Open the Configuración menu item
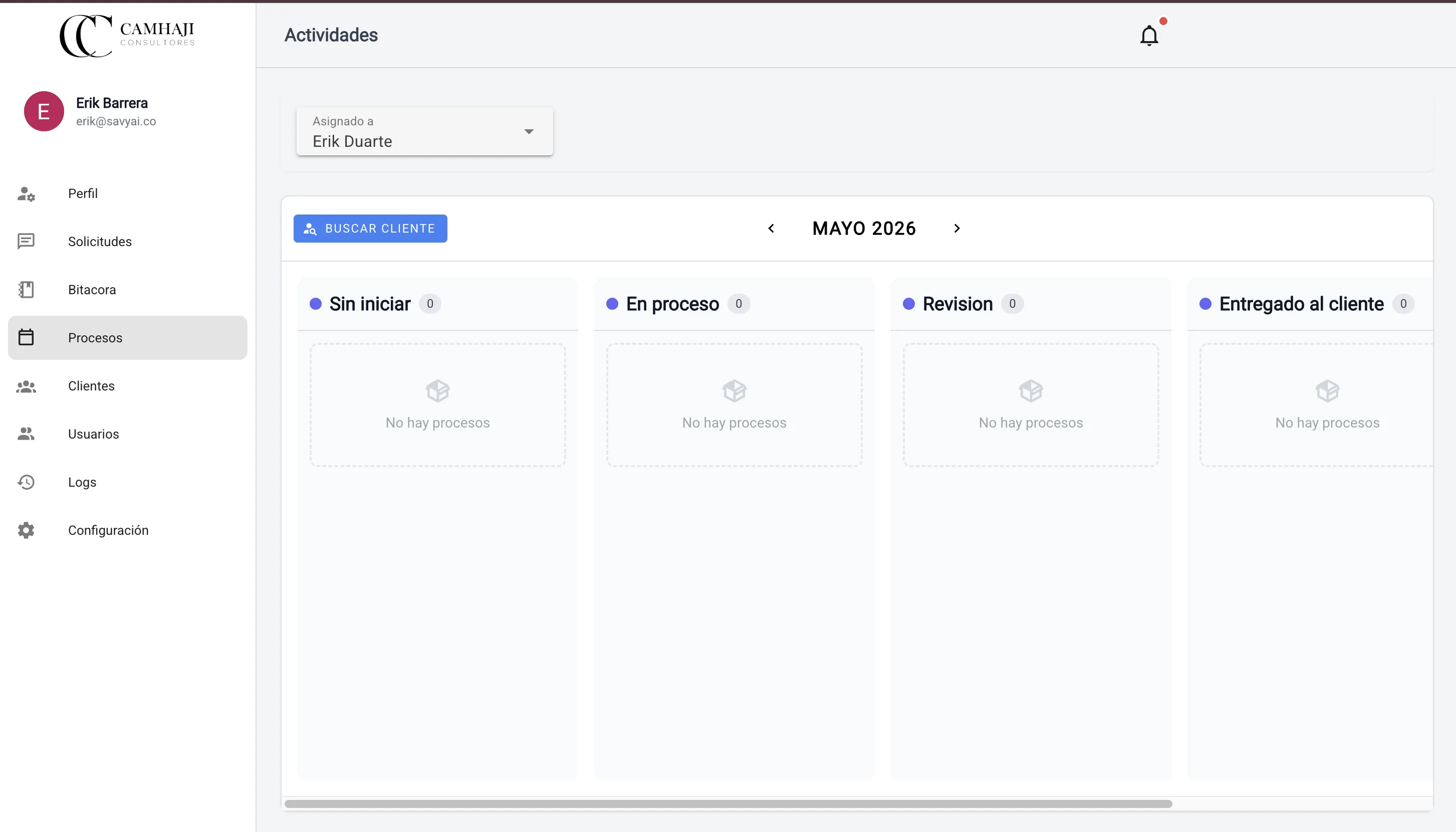The height and width of the screenshot is (832, 1456). (127, 530)
